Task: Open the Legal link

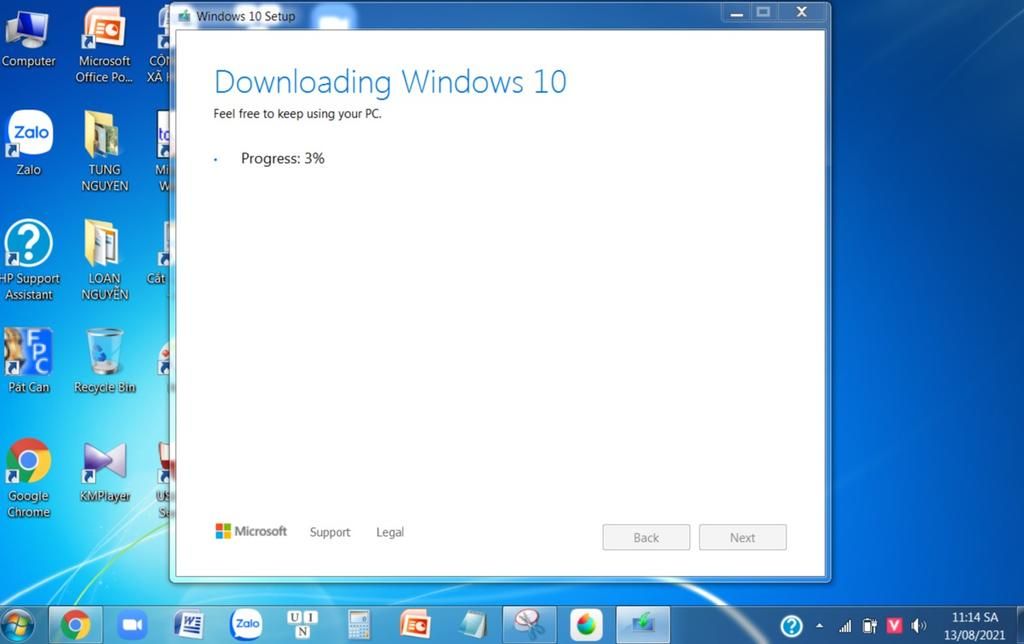Action: click(390, 532)
